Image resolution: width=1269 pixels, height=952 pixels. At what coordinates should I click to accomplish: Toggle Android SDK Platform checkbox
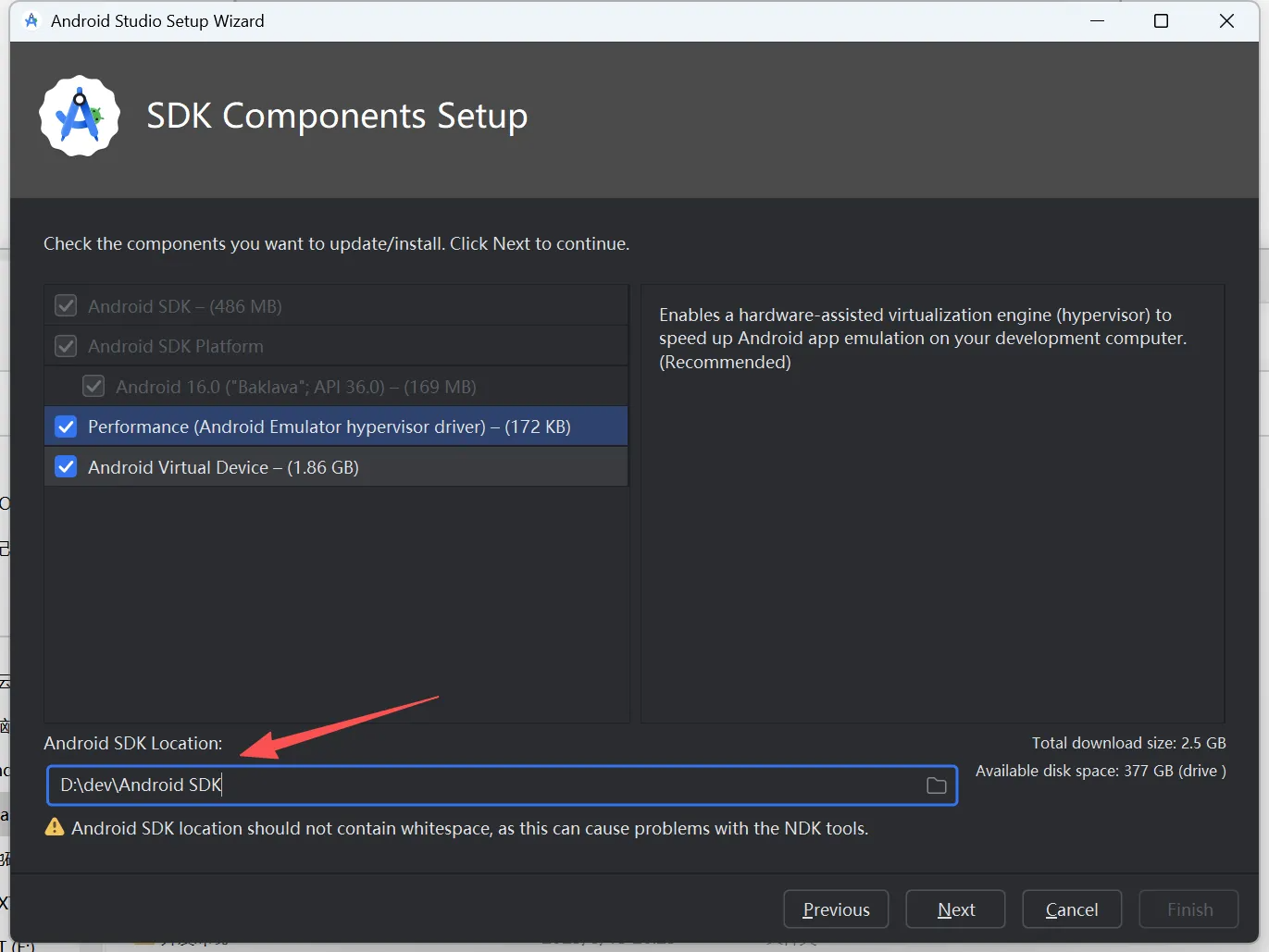coord(66,346)
